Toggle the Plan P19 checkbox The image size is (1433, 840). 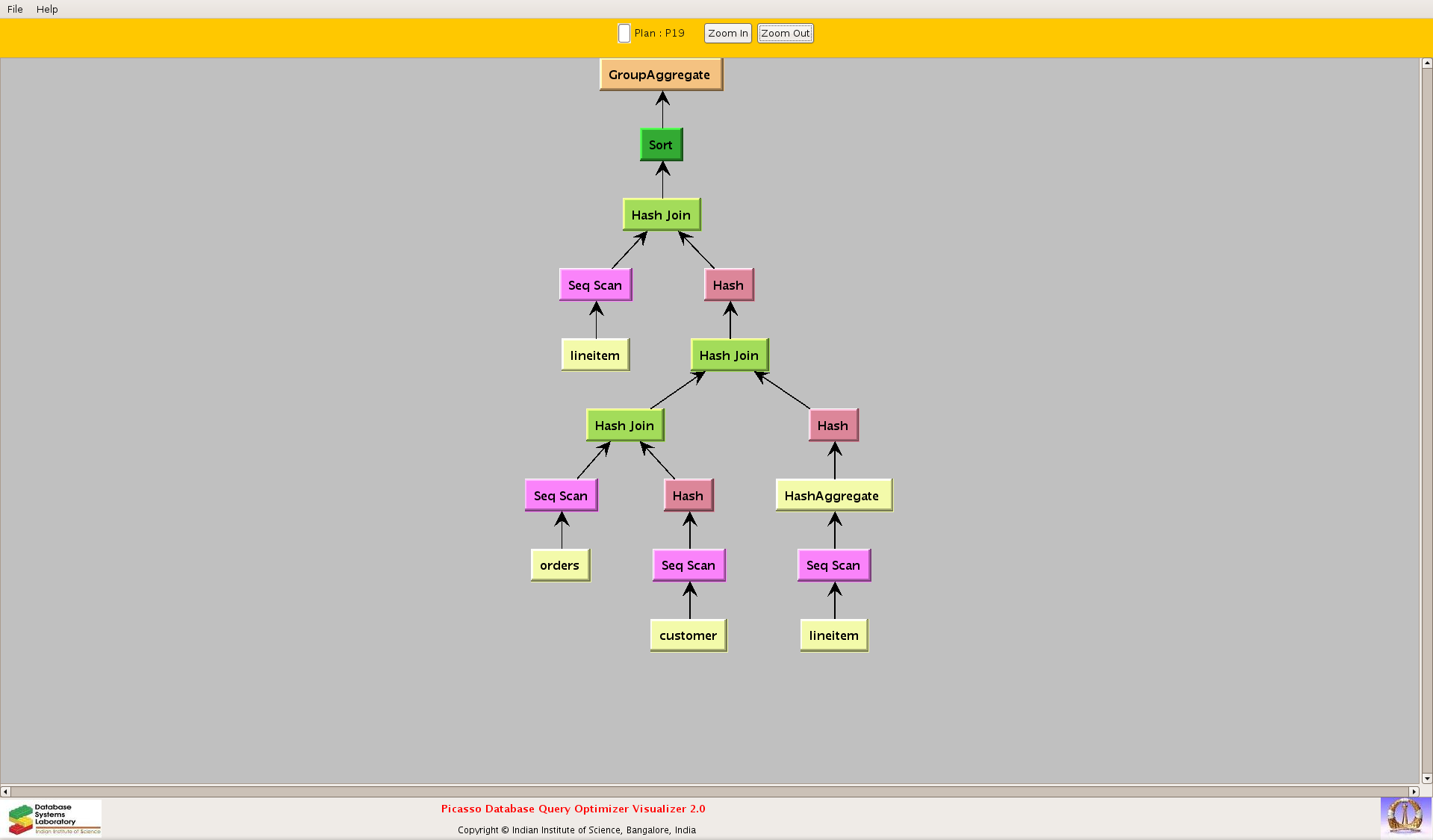(624, 34)
